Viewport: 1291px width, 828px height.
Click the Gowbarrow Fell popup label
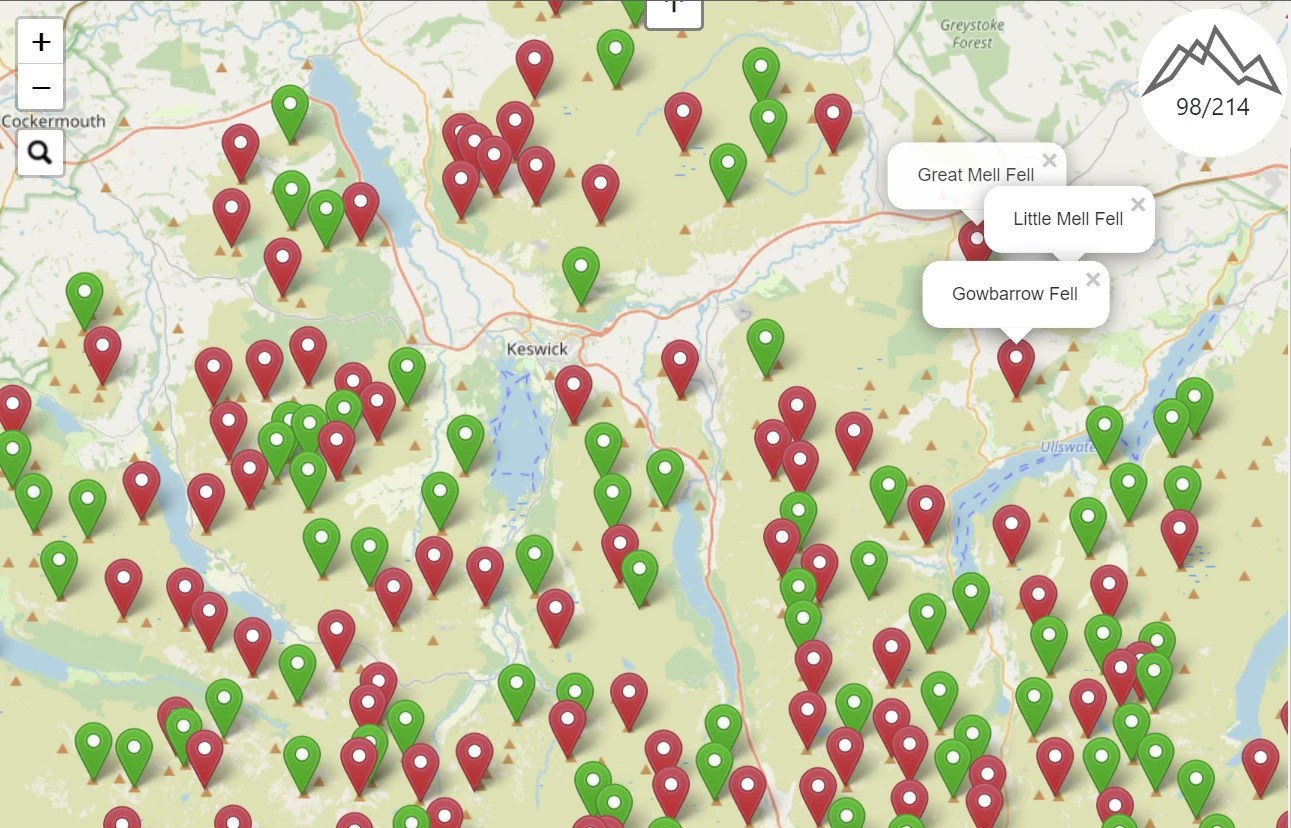coord(1014,294)
